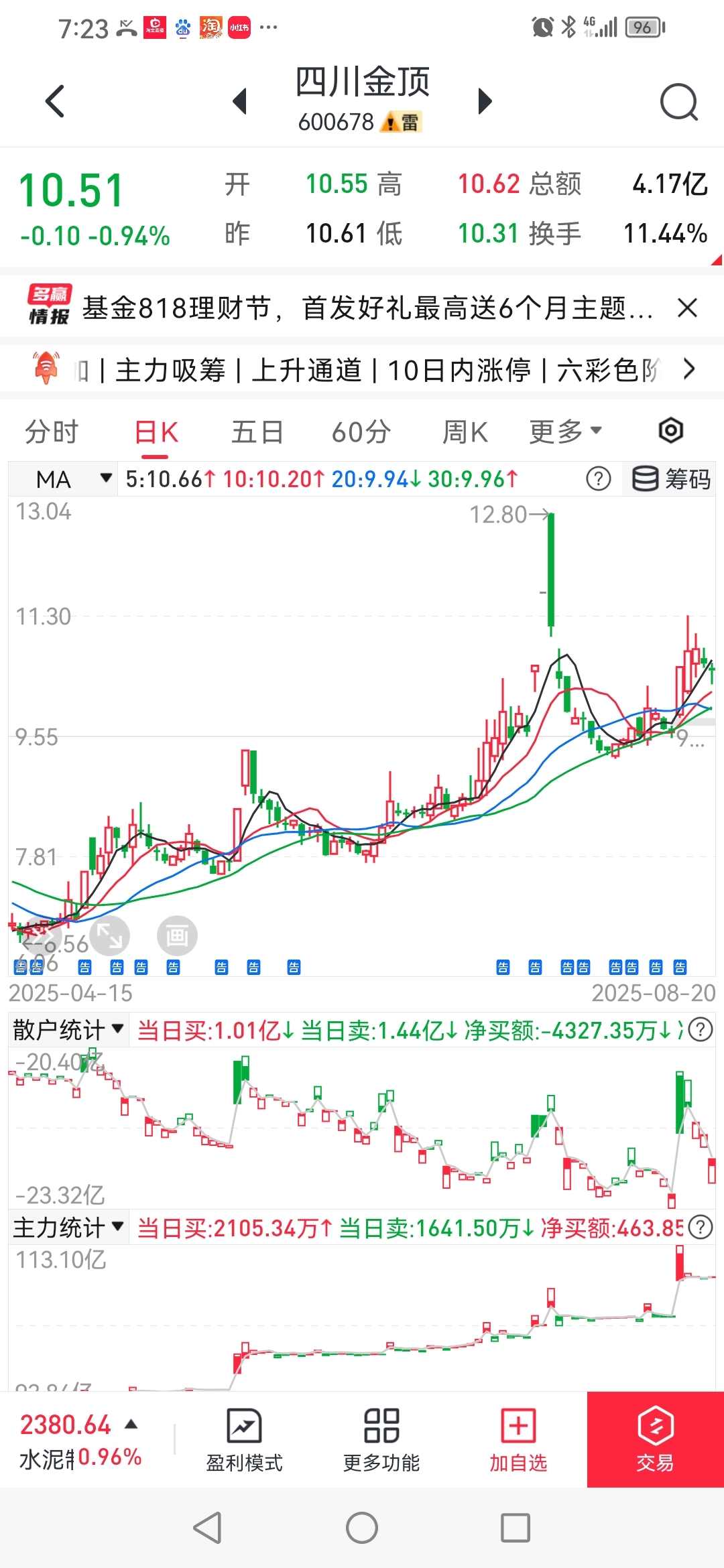The image size is (724, 1568).
Task: Open 盈利模式 from bottom bar
Action: tap(244, 1440)
